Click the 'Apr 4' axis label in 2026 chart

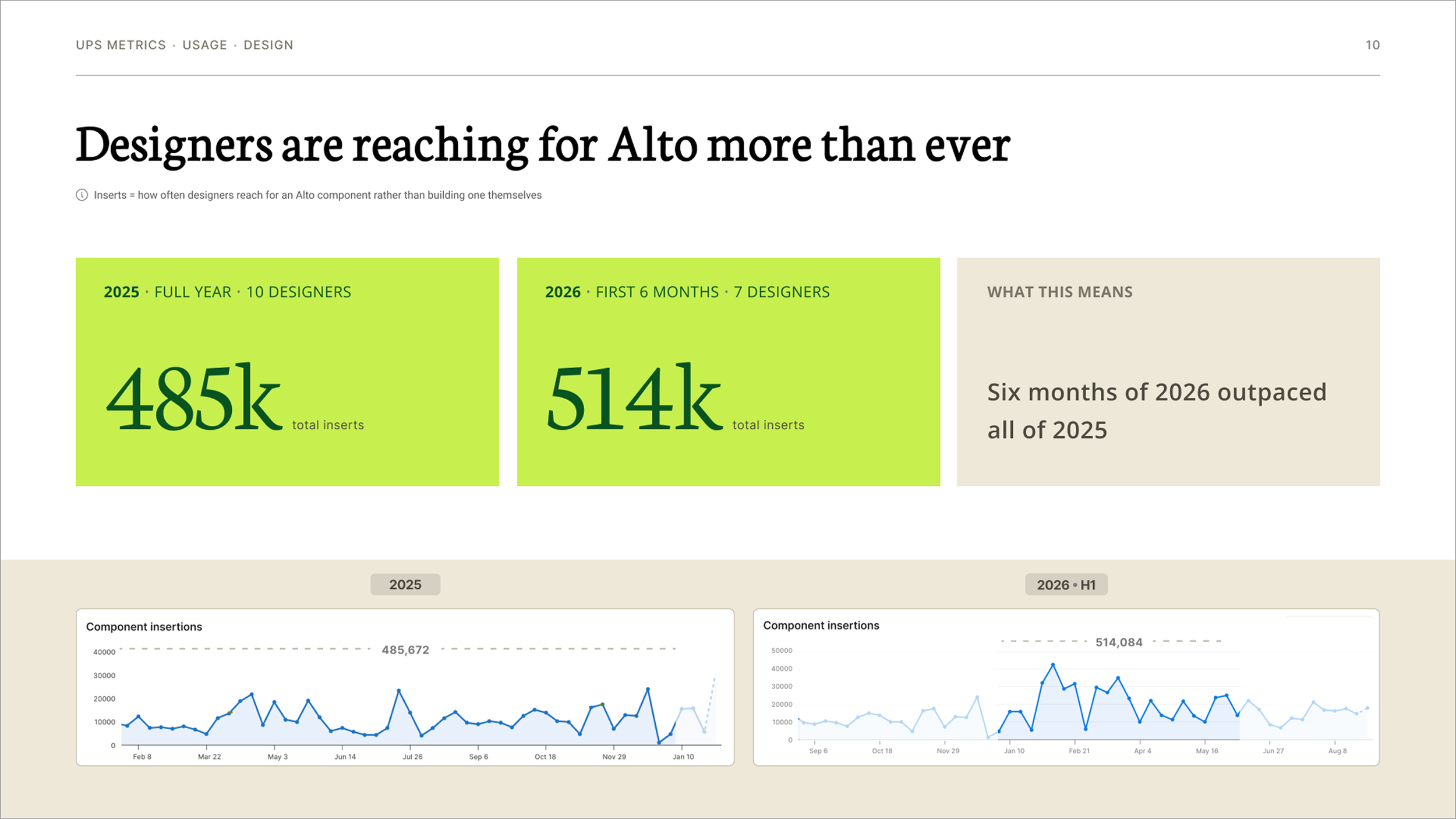(1142, 751)
